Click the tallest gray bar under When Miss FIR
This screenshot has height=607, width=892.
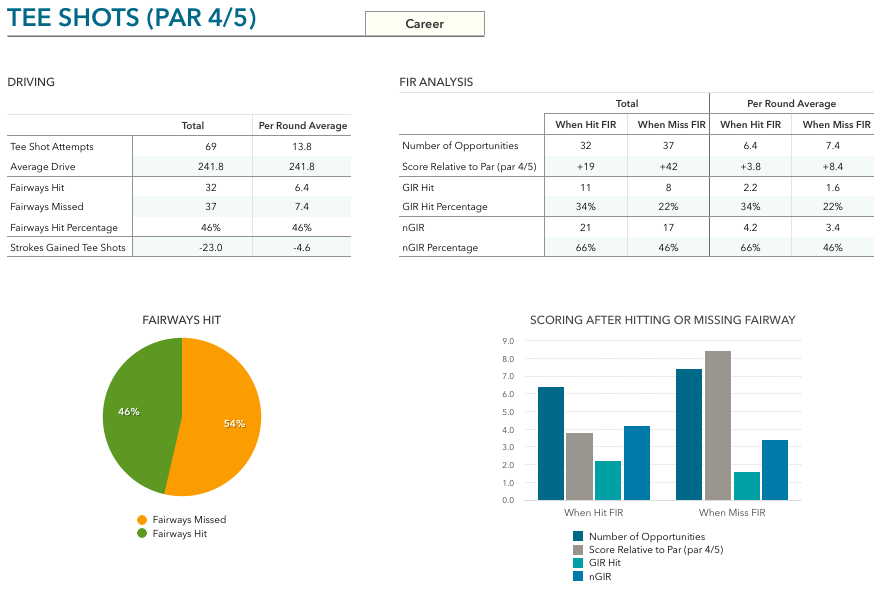718,425
